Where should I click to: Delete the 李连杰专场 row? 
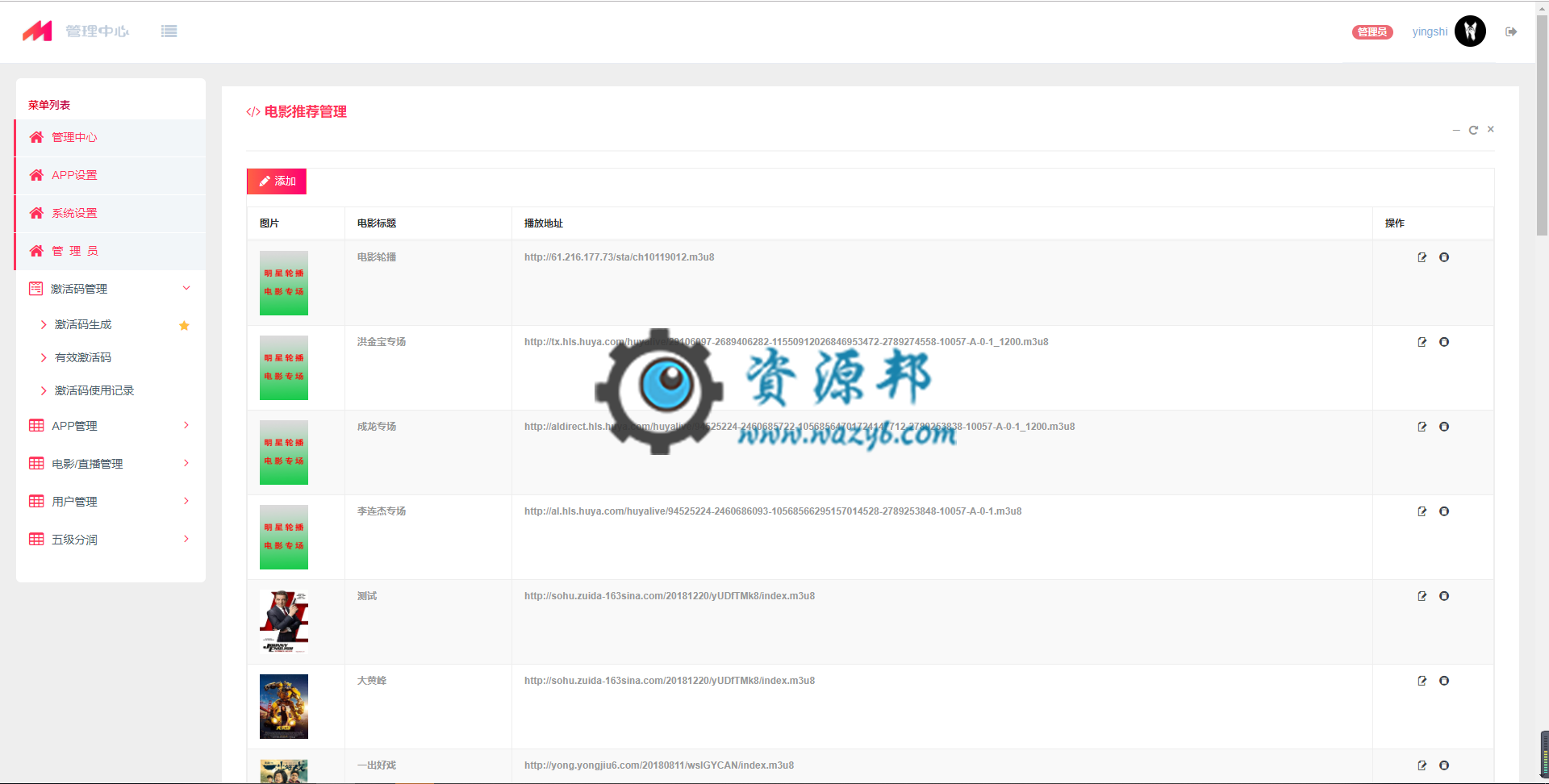click(1444, 511)
